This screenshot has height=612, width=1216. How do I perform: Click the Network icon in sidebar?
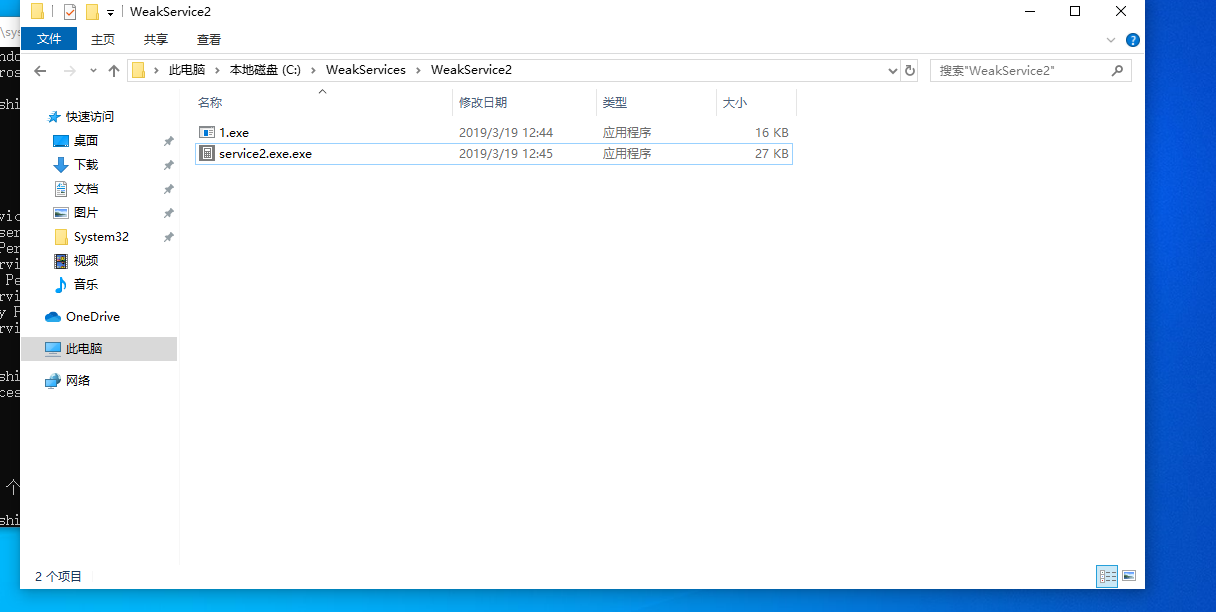pos(53,381)
